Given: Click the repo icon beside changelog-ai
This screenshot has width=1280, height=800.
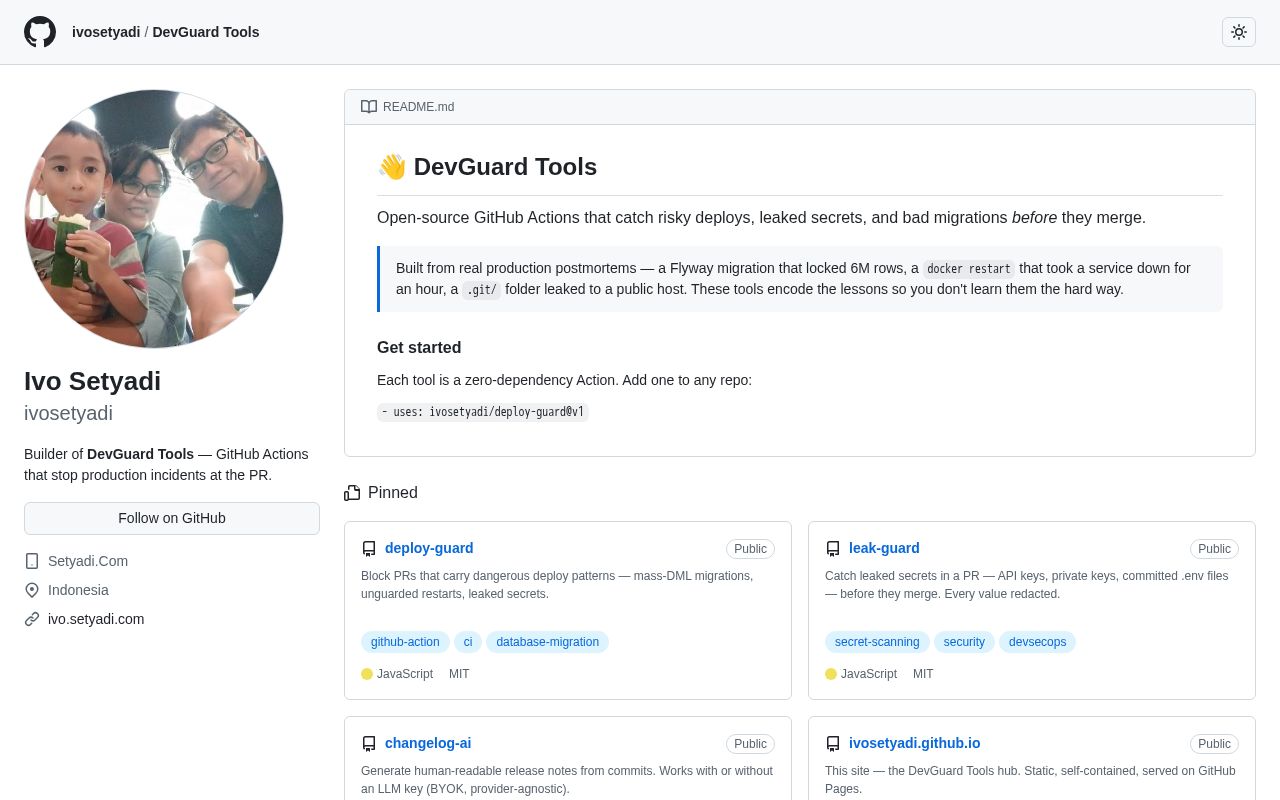Looking at the screenshot, I should (369, 744).
